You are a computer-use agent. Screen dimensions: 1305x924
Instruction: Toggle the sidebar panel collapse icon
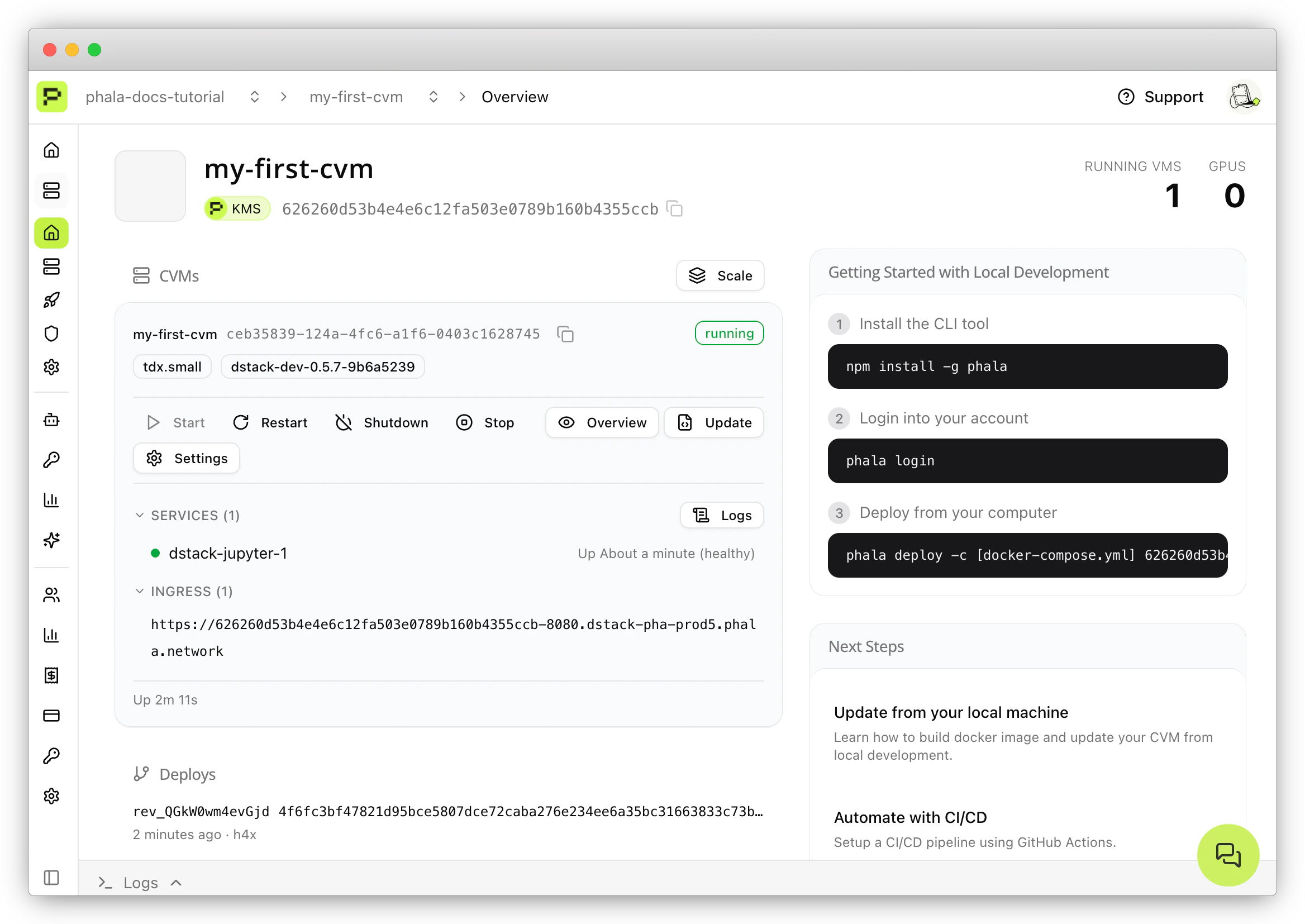(x=51, y=877)
